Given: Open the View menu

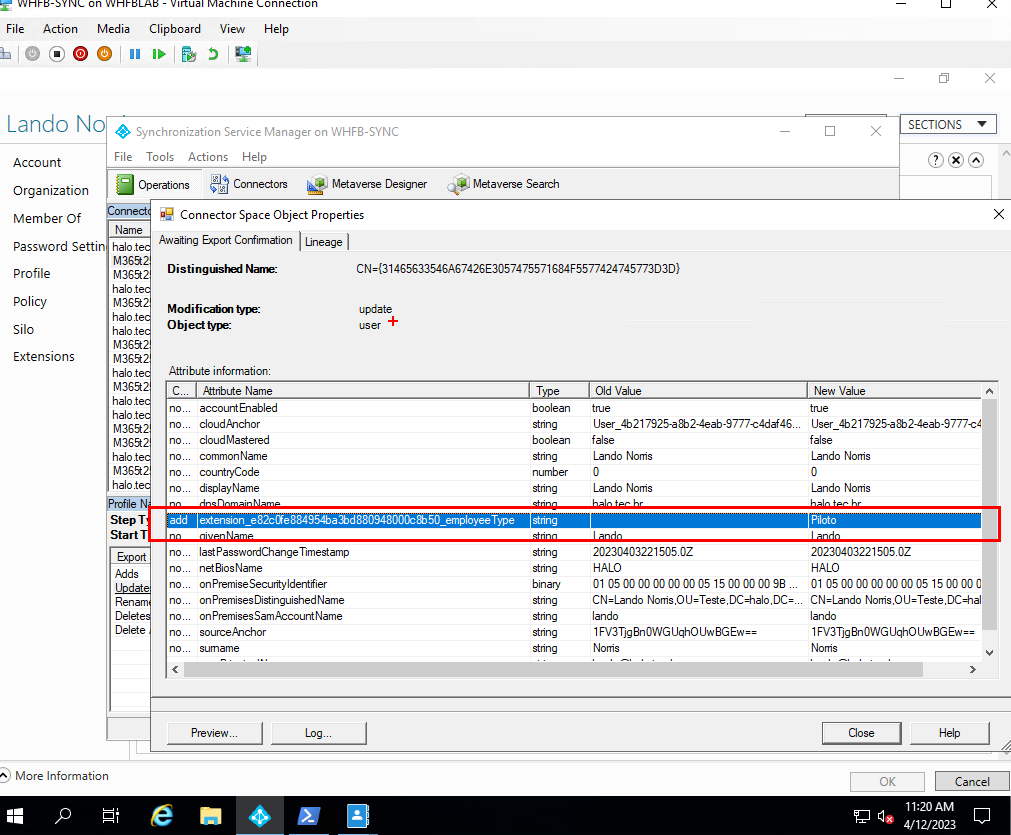Looking at the screenshot, I should click(x=232, y=29).
